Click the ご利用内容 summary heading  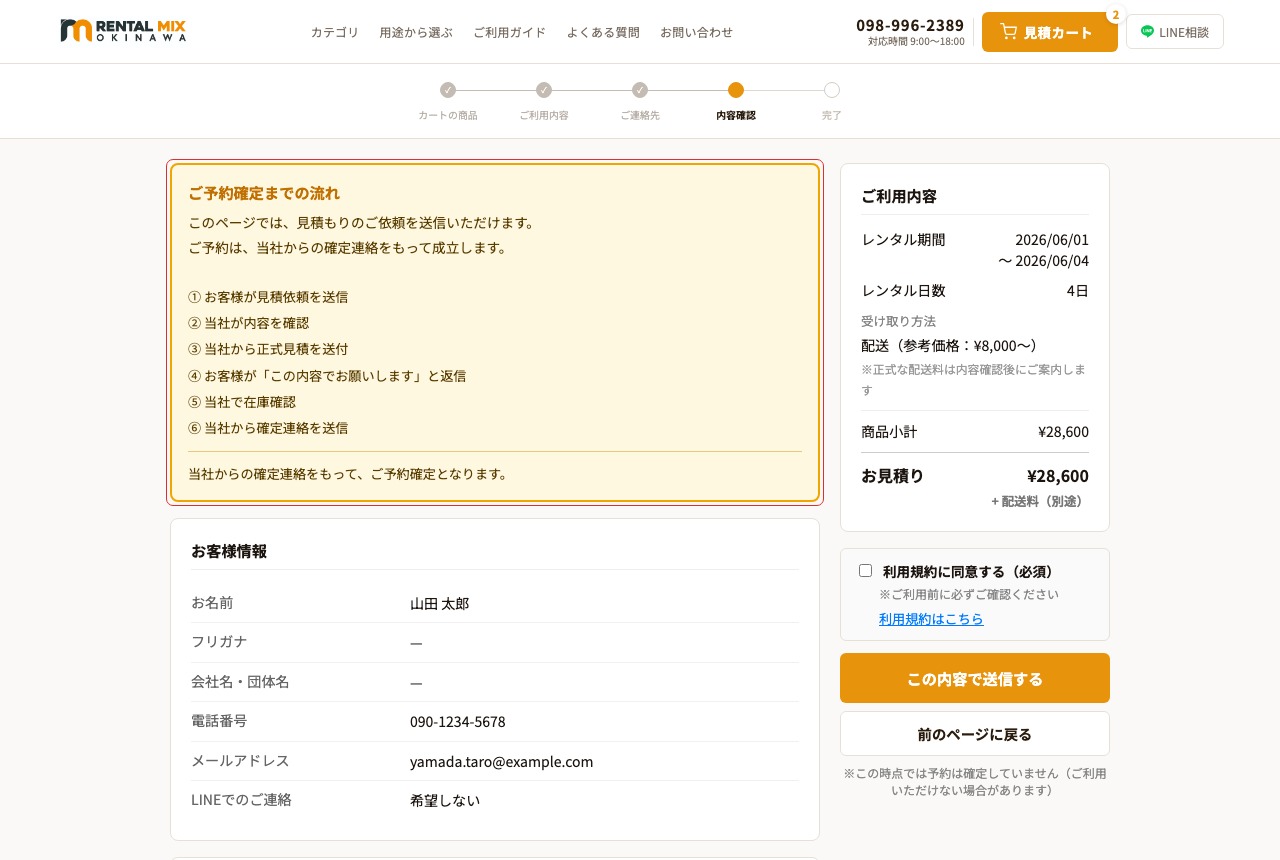899,196
